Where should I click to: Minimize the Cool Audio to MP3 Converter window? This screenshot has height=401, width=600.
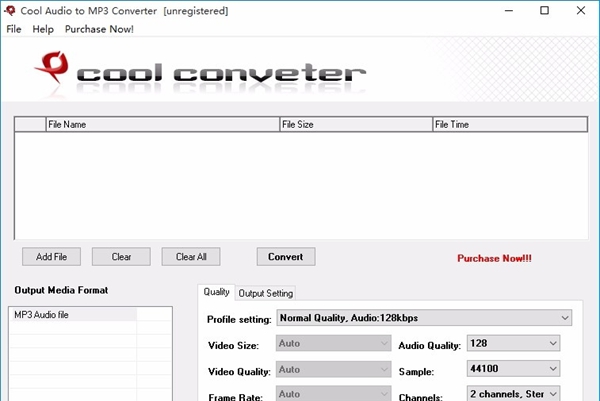point(509,11)
